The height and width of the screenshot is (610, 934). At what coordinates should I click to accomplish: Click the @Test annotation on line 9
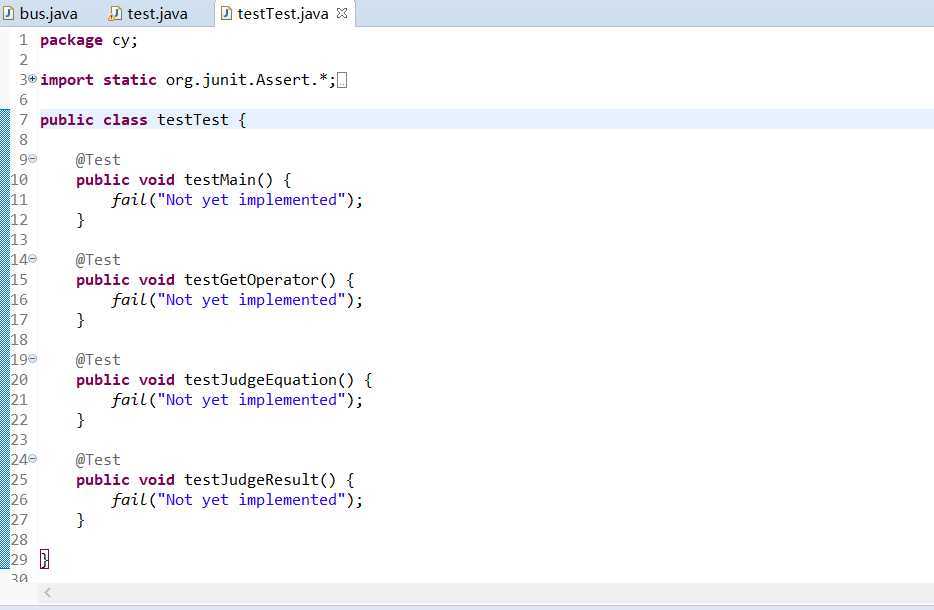point(98,160)
